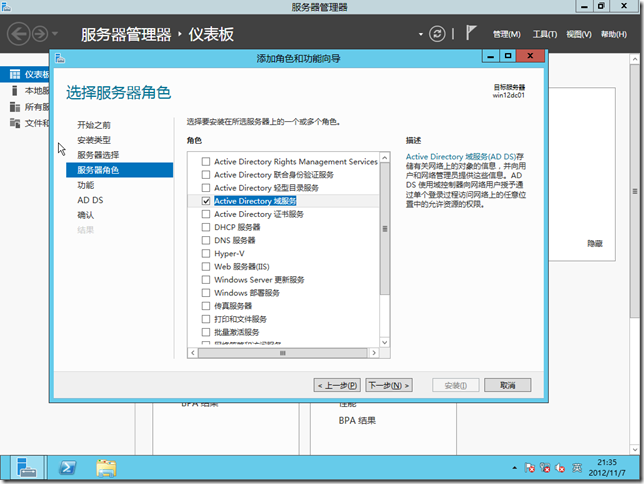This screenshot has height=484, width=644.
Task: Open the 管理(M) menu
Action: point(506,35)
